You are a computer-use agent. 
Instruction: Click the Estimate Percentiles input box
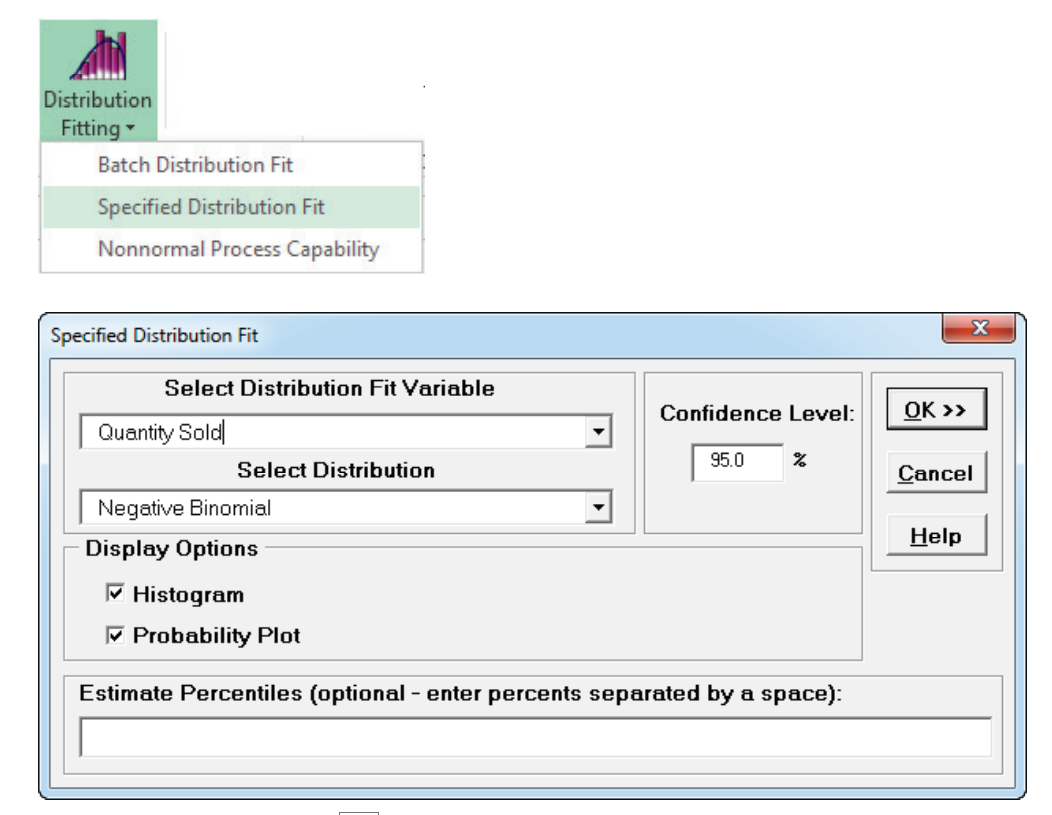click(x=534, y=736)
